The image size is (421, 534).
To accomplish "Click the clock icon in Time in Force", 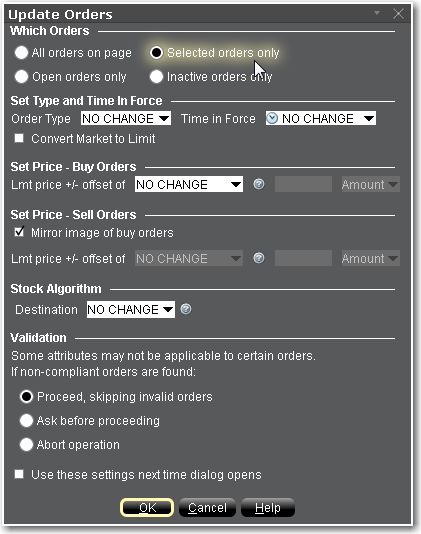I will (272, 118).
